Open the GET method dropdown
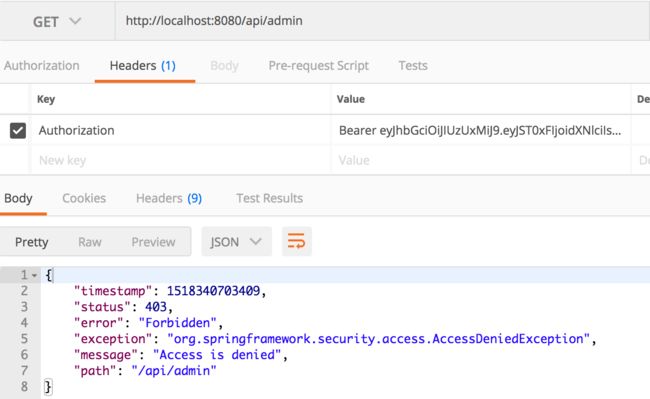This screenshot has height=399, width=650. pos(57,21)
